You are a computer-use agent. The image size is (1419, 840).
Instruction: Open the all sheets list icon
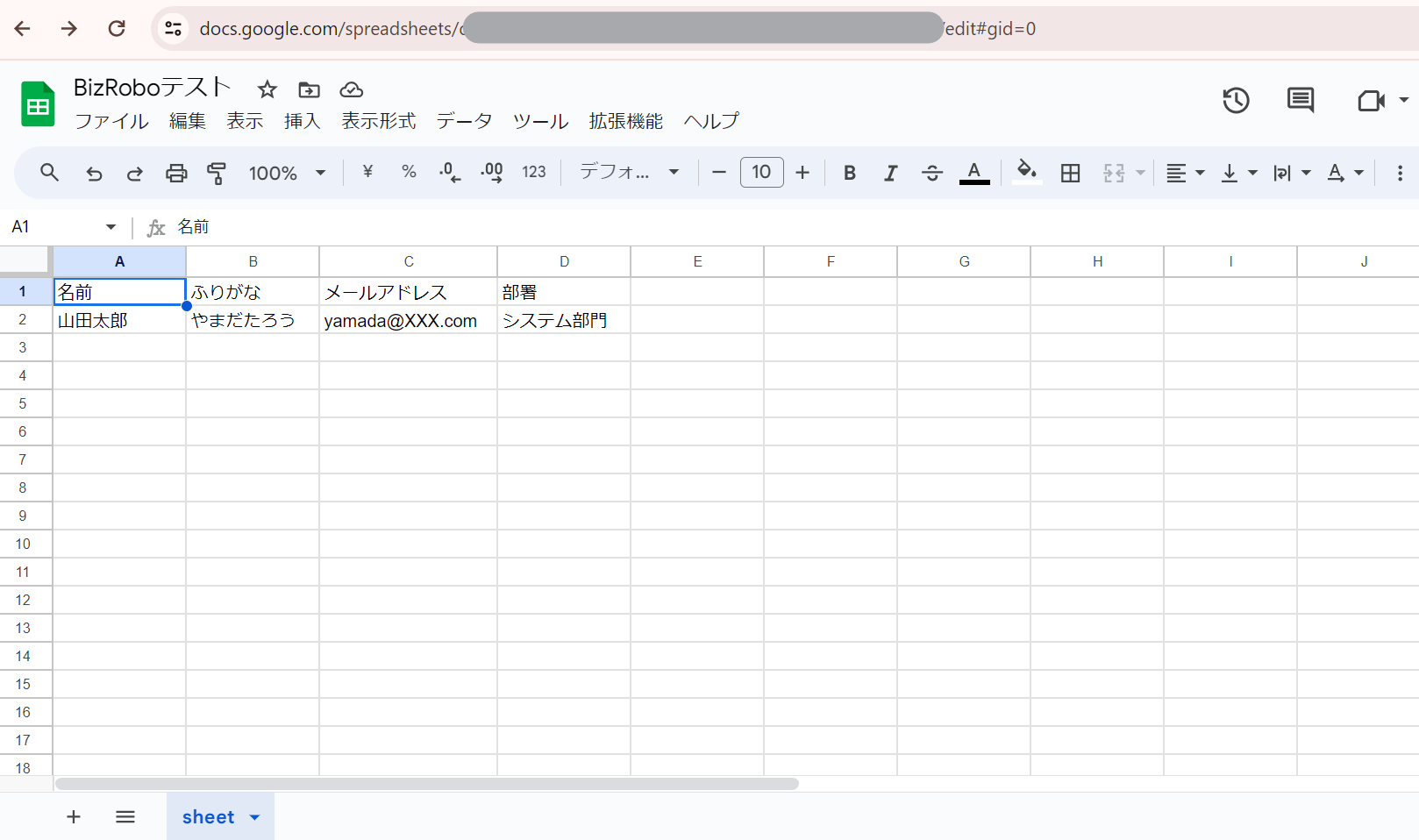point(125,817)
